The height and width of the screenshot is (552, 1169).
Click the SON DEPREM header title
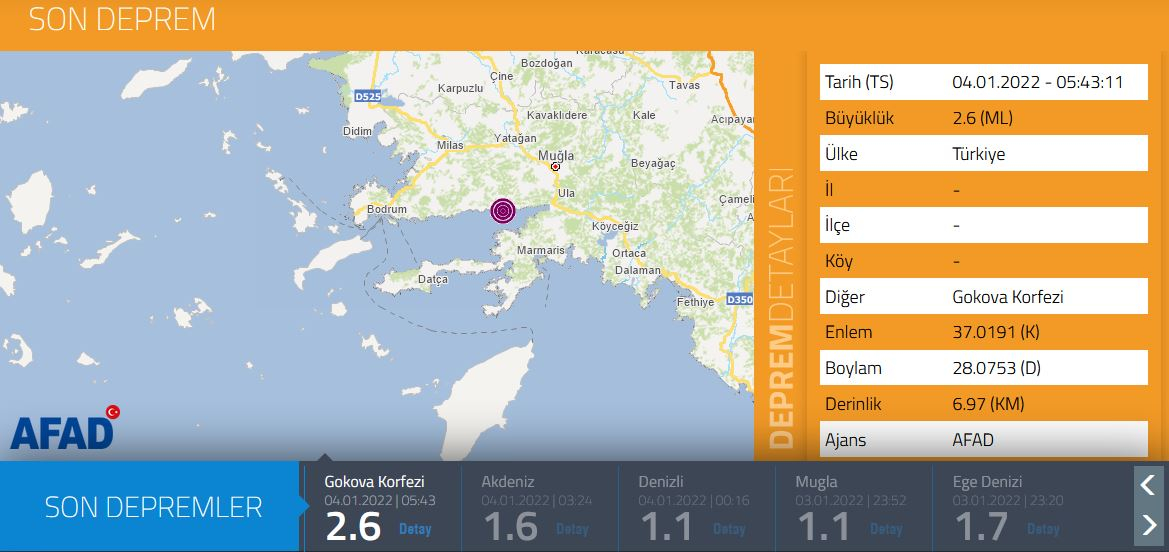[x=122, y=20]
